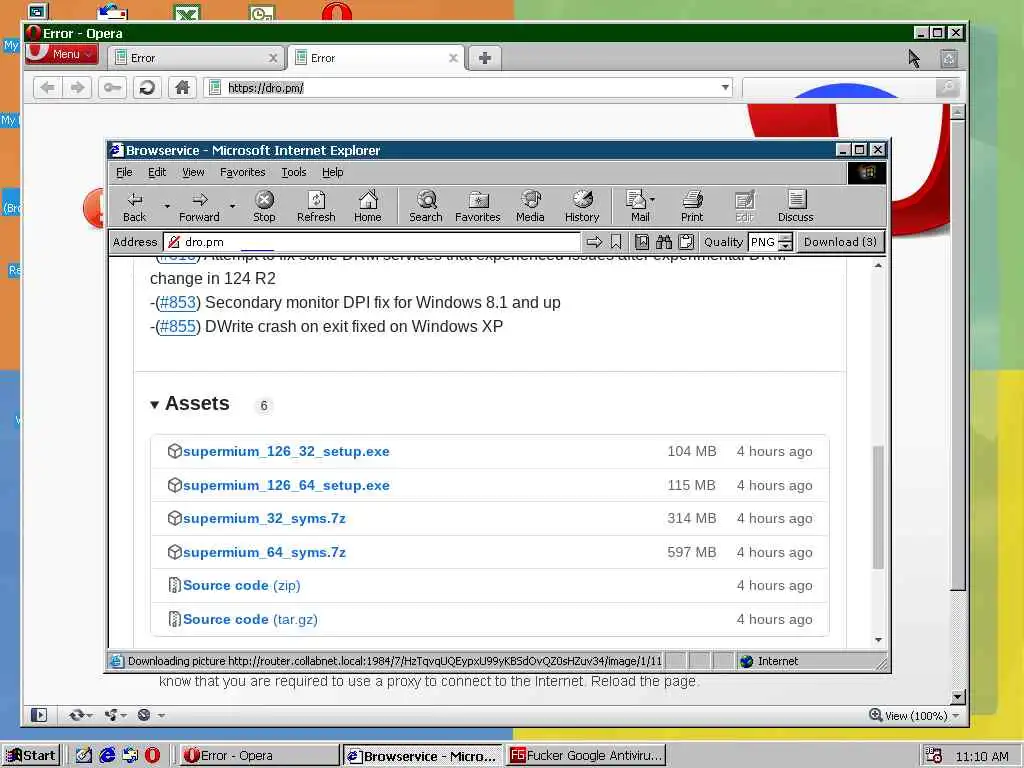Click the Go arrow beside address bar

point(594,242)
